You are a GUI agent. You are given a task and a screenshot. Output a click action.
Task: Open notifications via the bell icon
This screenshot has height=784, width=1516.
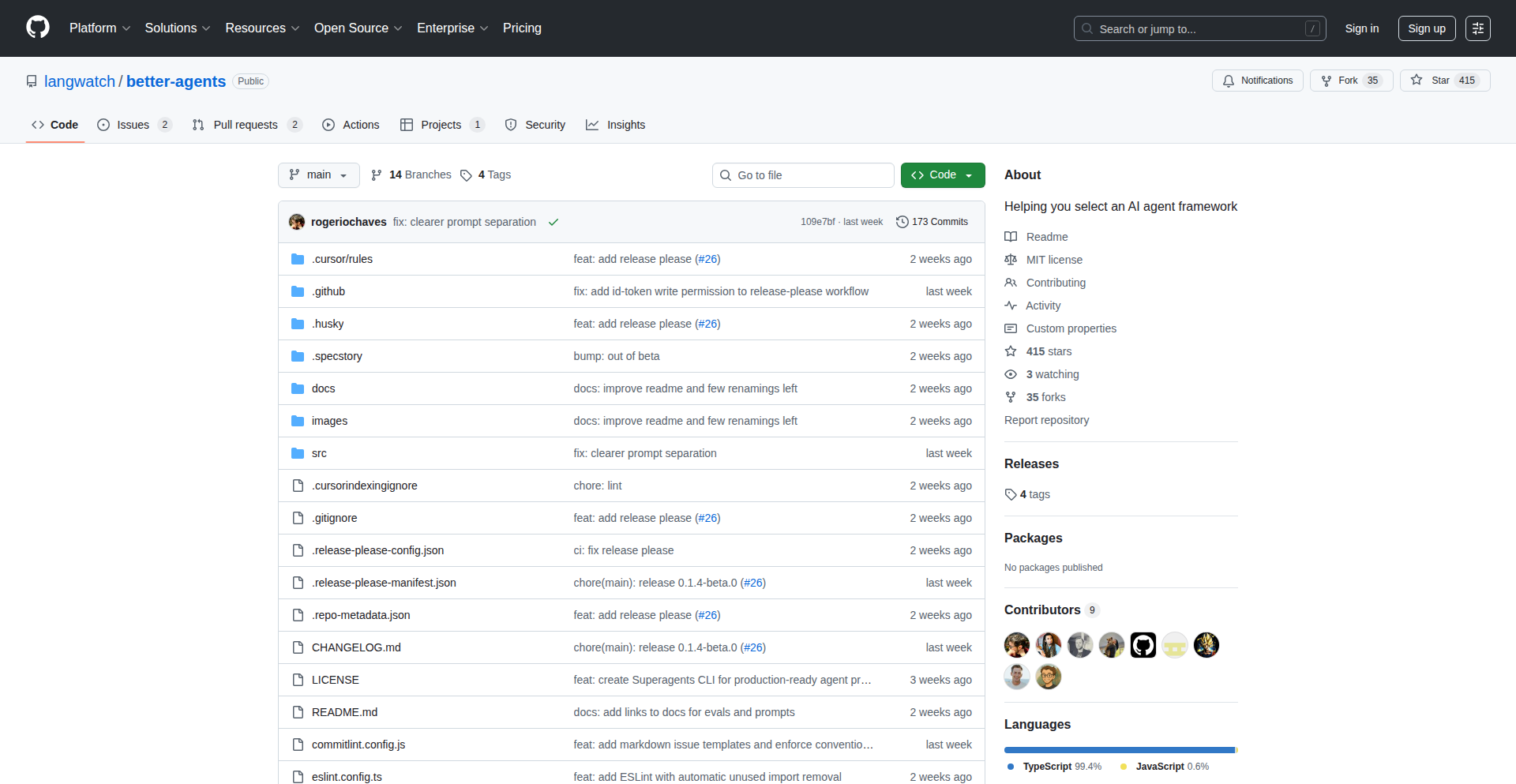[1229, 81]
